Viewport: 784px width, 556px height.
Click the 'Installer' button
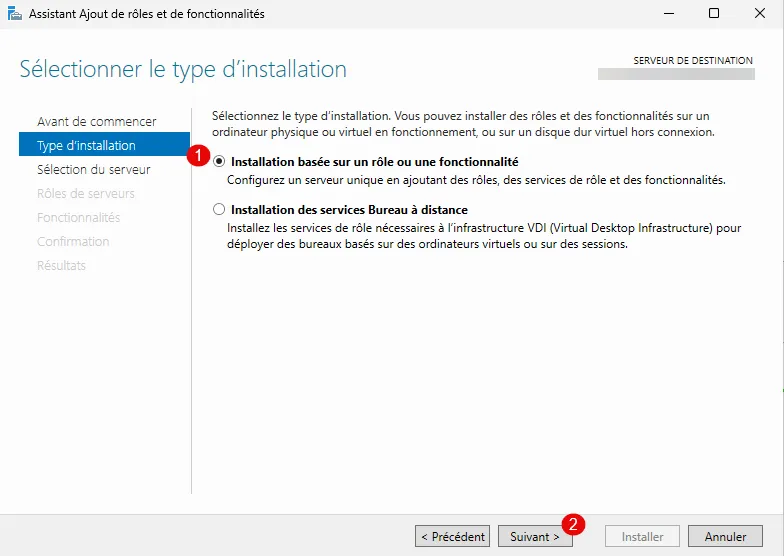[x=642, y=537]
